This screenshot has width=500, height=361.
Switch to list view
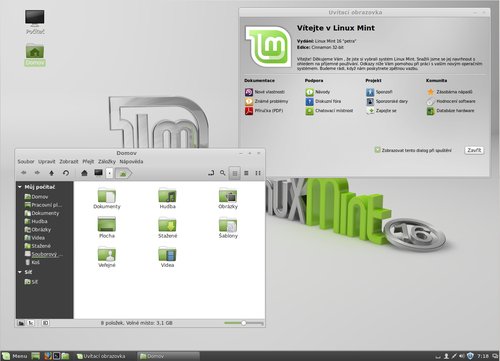[246, 173]
